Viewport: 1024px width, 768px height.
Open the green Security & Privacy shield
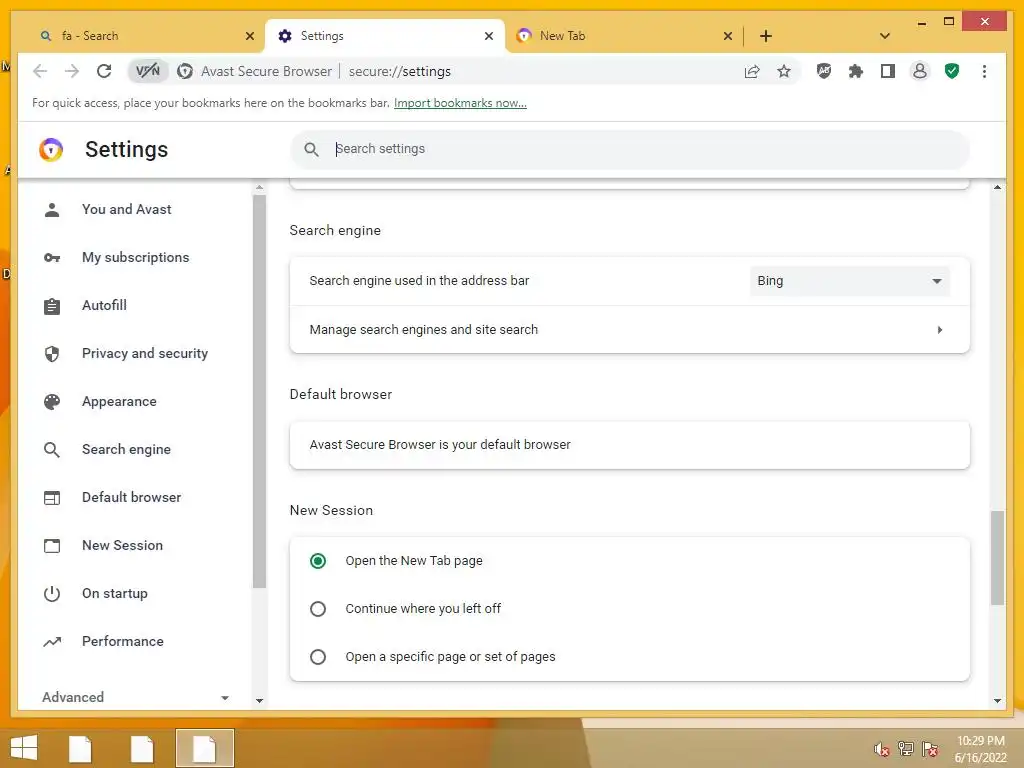952,71
